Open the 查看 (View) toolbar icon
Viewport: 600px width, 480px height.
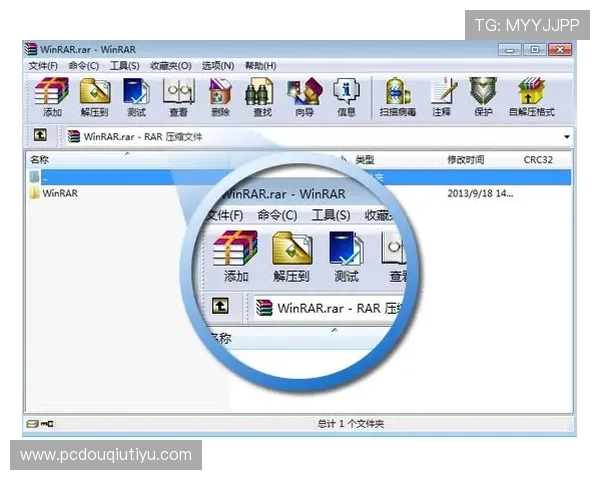[x=178, y=95]
